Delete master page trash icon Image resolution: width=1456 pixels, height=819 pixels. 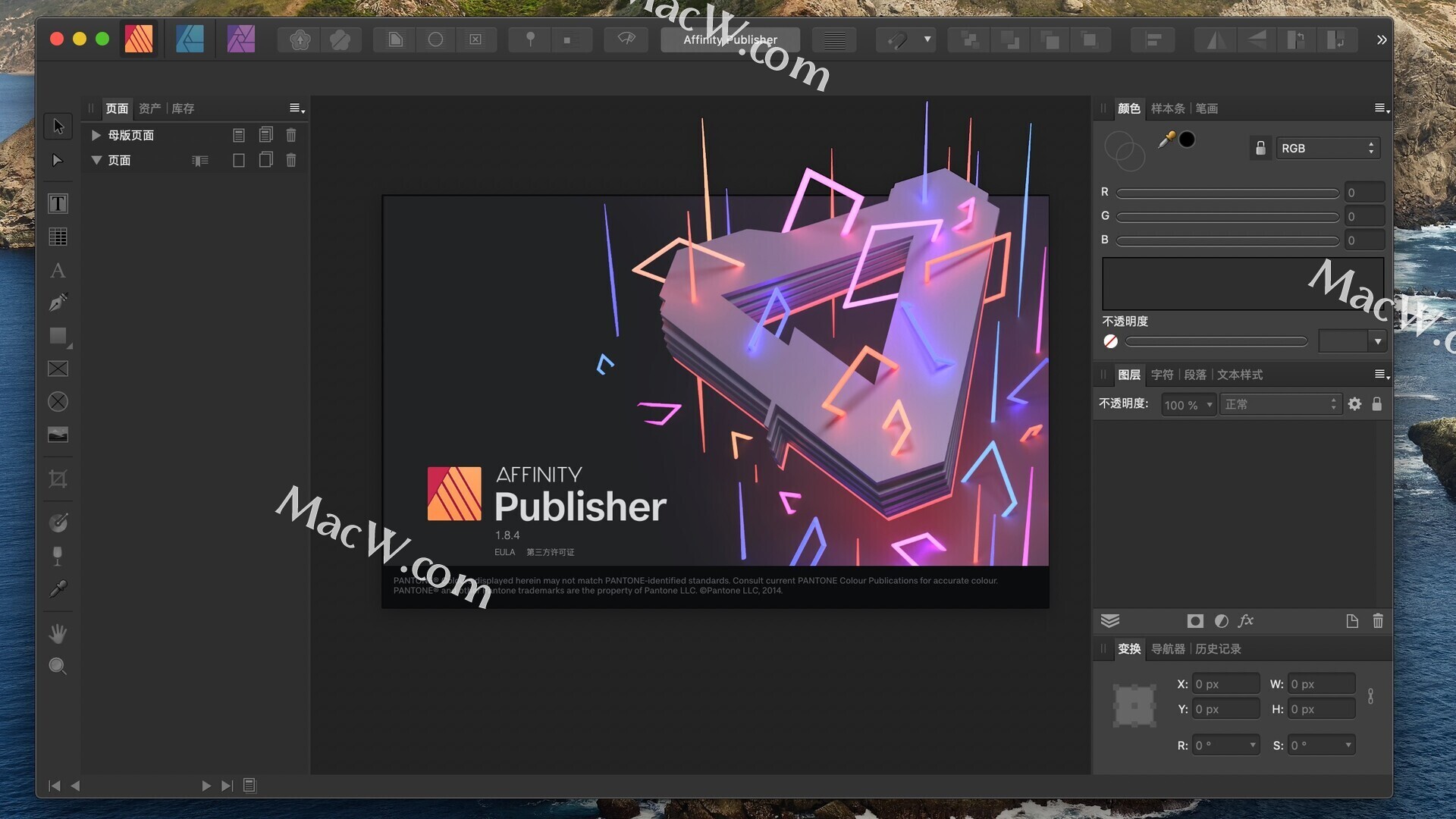[291, 135]
